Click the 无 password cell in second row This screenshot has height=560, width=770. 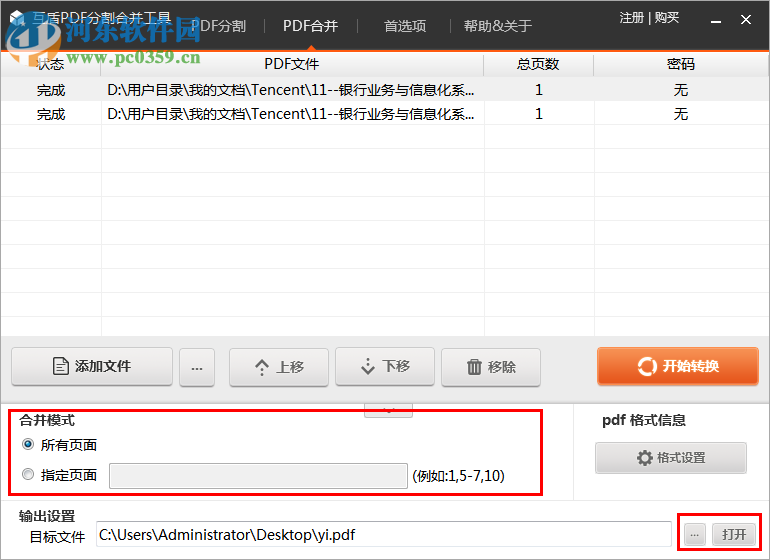(681, 114)
